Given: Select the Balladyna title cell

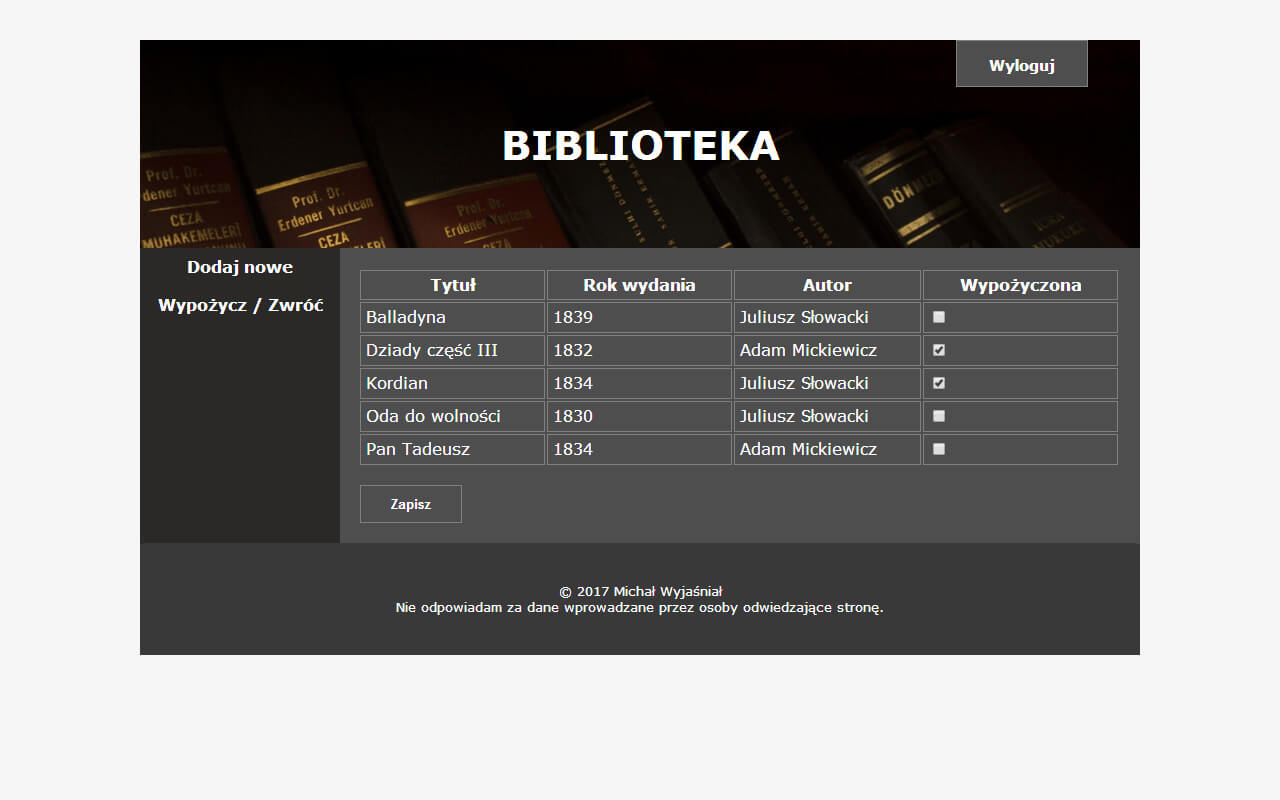Looking at the screenshot, I should pyautogui.click(x=452, y=316).
